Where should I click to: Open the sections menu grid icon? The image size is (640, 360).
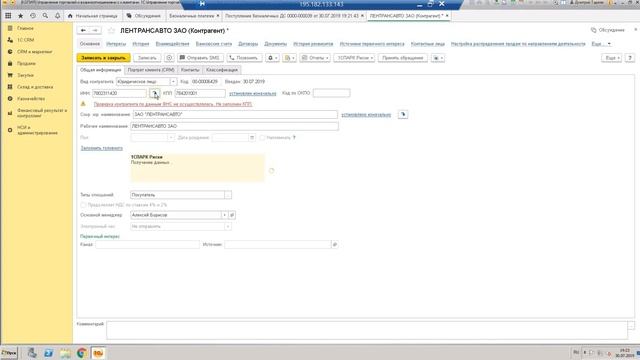[x=8, y=16]
